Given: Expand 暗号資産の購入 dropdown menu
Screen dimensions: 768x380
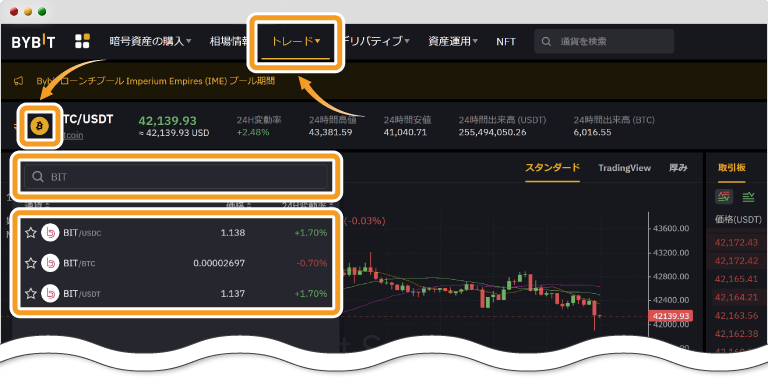Looking at the screenshot, I should coord(150,42).
